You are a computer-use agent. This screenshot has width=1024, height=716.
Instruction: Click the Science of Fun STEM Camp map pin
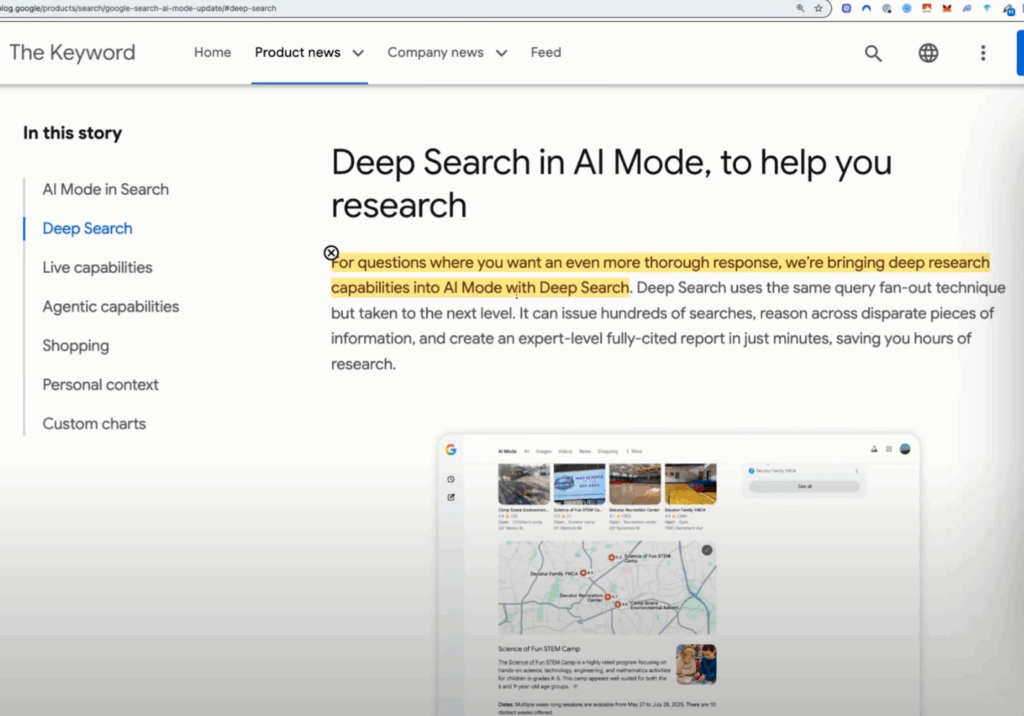pyautogui.click(x=611, y=557)
